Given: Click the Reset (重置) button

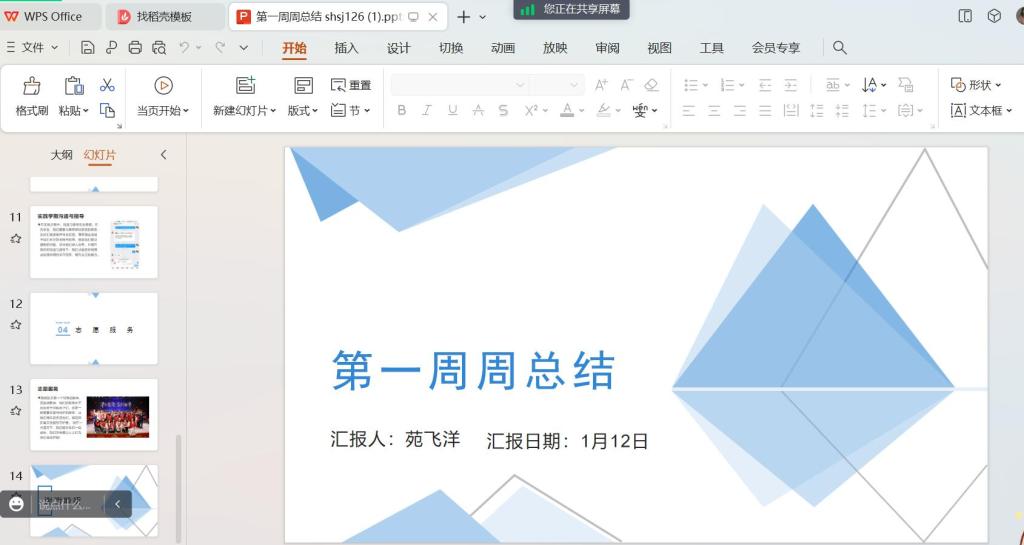Looking at the screenshot, I should click(351, 85).
